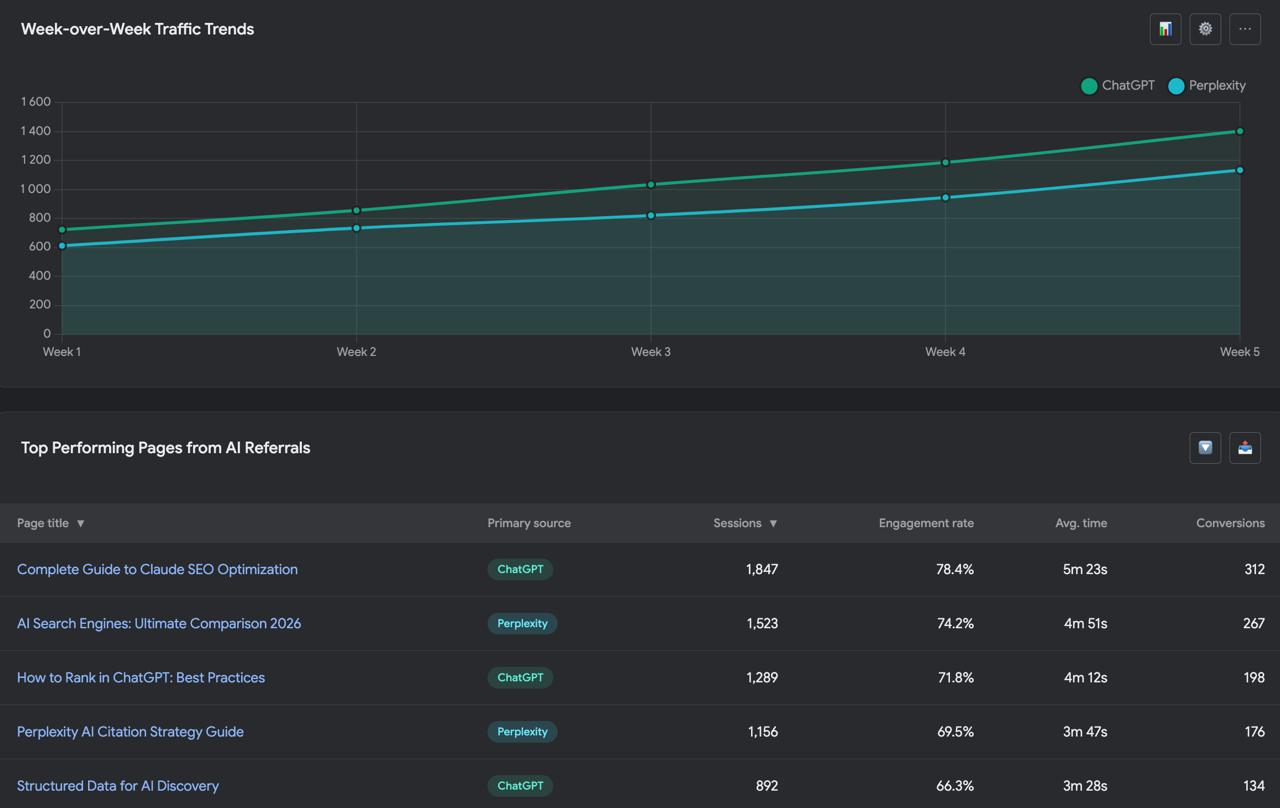Click the engagement rate 71.8%

pyautogui.click(x=955, y=677)
